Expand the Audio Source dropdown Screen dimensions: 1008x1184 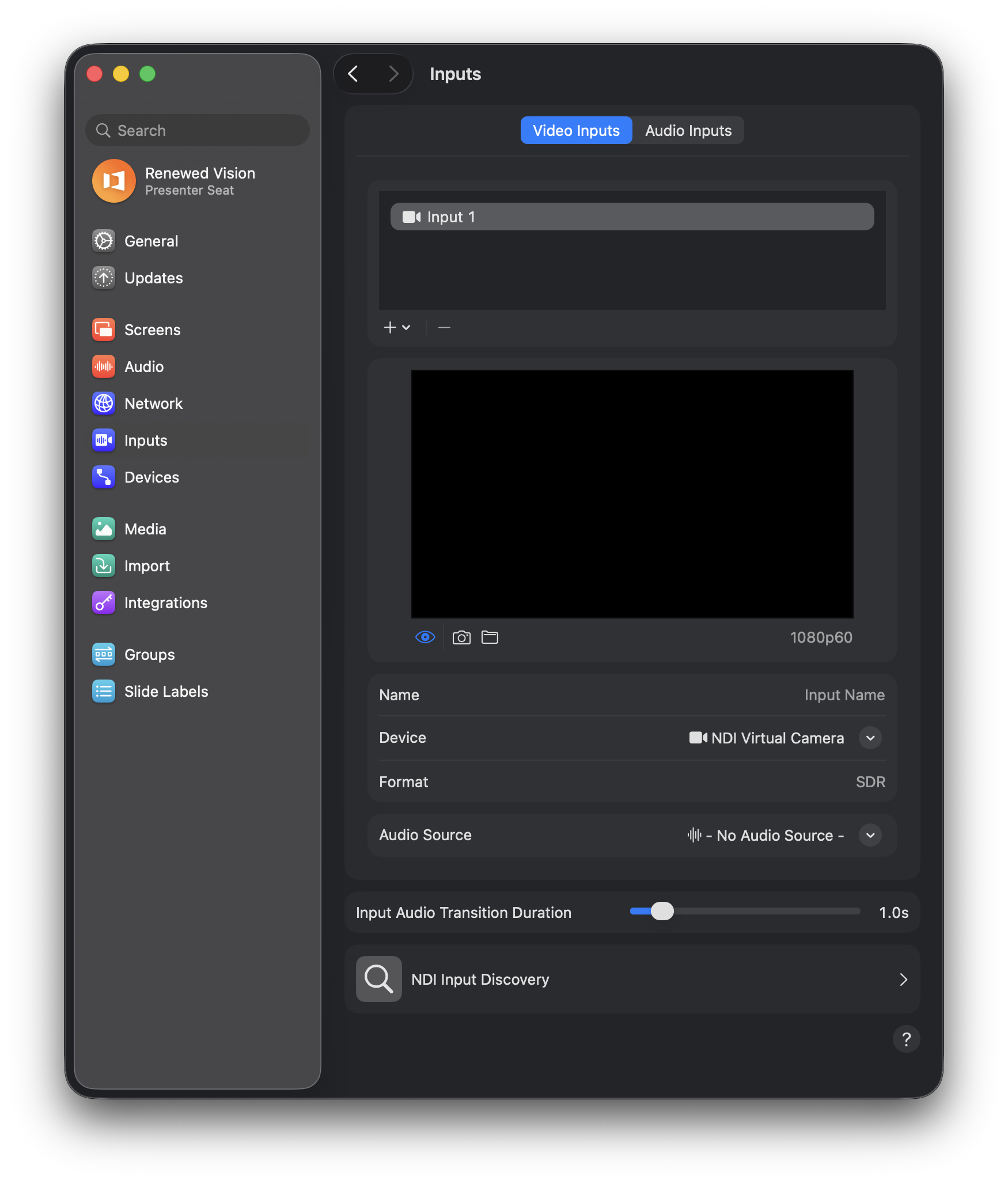[x=870, y=835]
